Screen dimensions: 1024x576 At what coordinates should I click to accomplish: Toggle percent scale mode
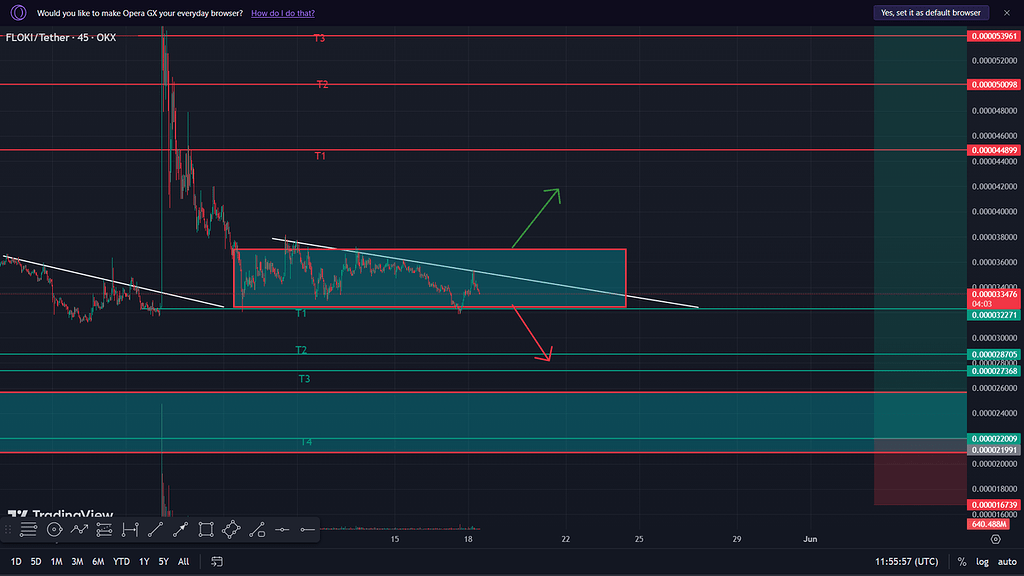[x=962, y=562]
